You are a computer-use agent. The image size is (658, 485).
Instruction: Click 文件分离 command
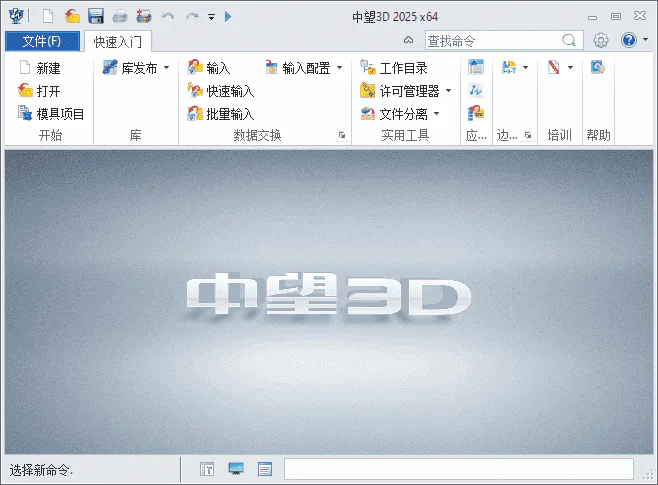pyautogui.click(x=394, y=113)
